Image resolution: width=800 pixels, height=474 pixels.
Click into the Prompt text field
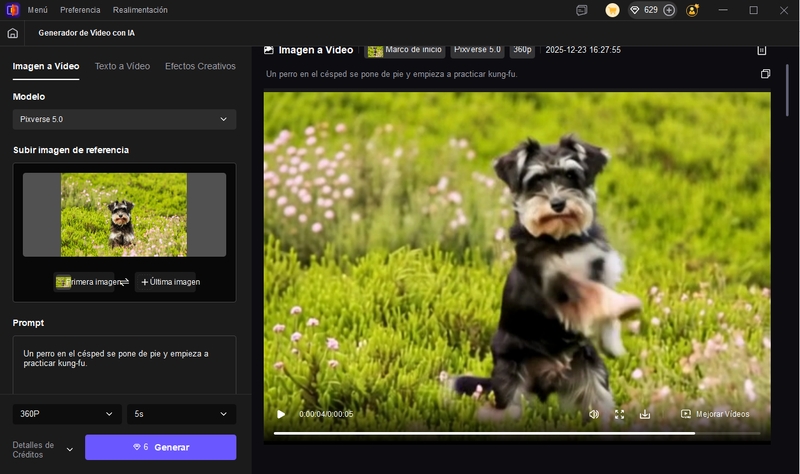click(x=124, y=364)
